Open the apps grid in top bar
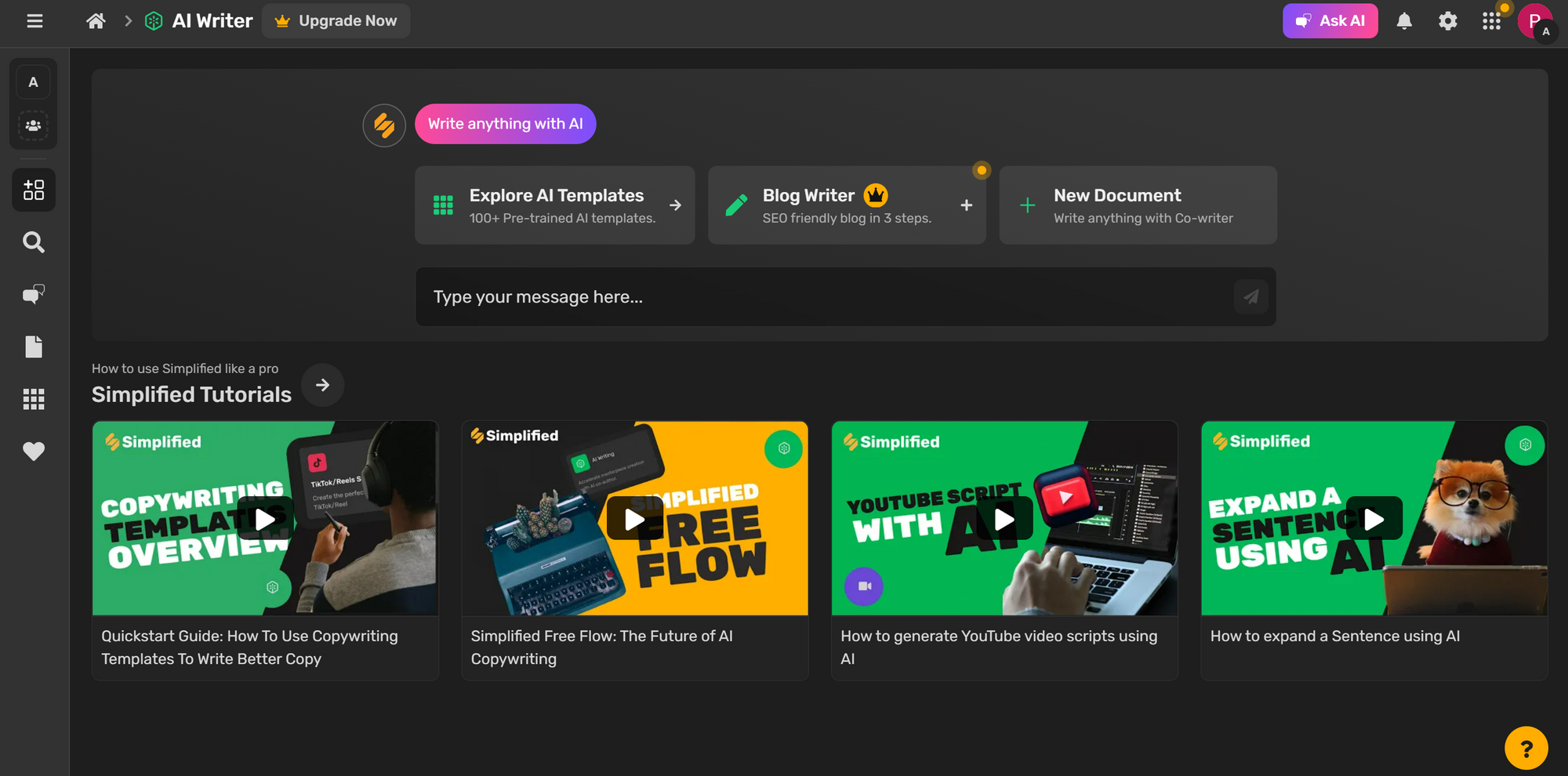The image size is (1568, 776). click(x=1491, y=21)
